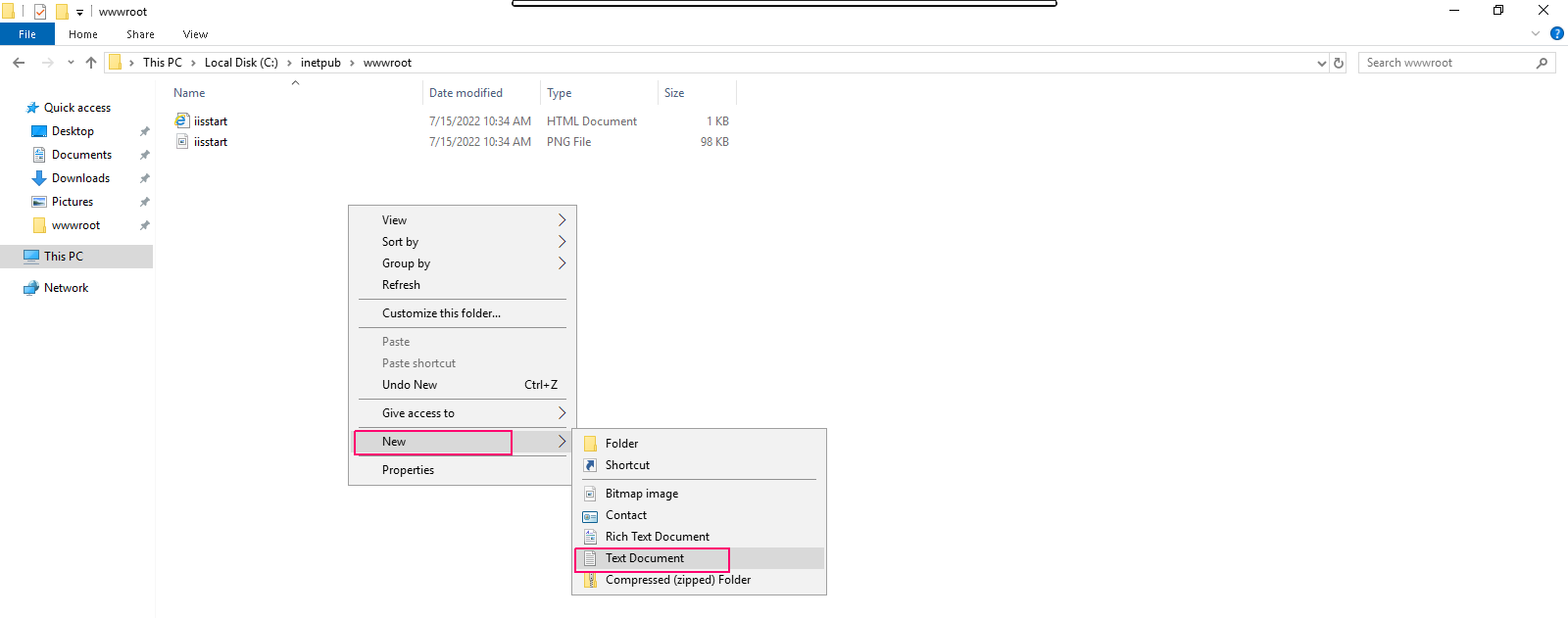Open Customize Quick Access Toolbar dropdown
The image size is (1568, 618).
[x=79, y=13]
